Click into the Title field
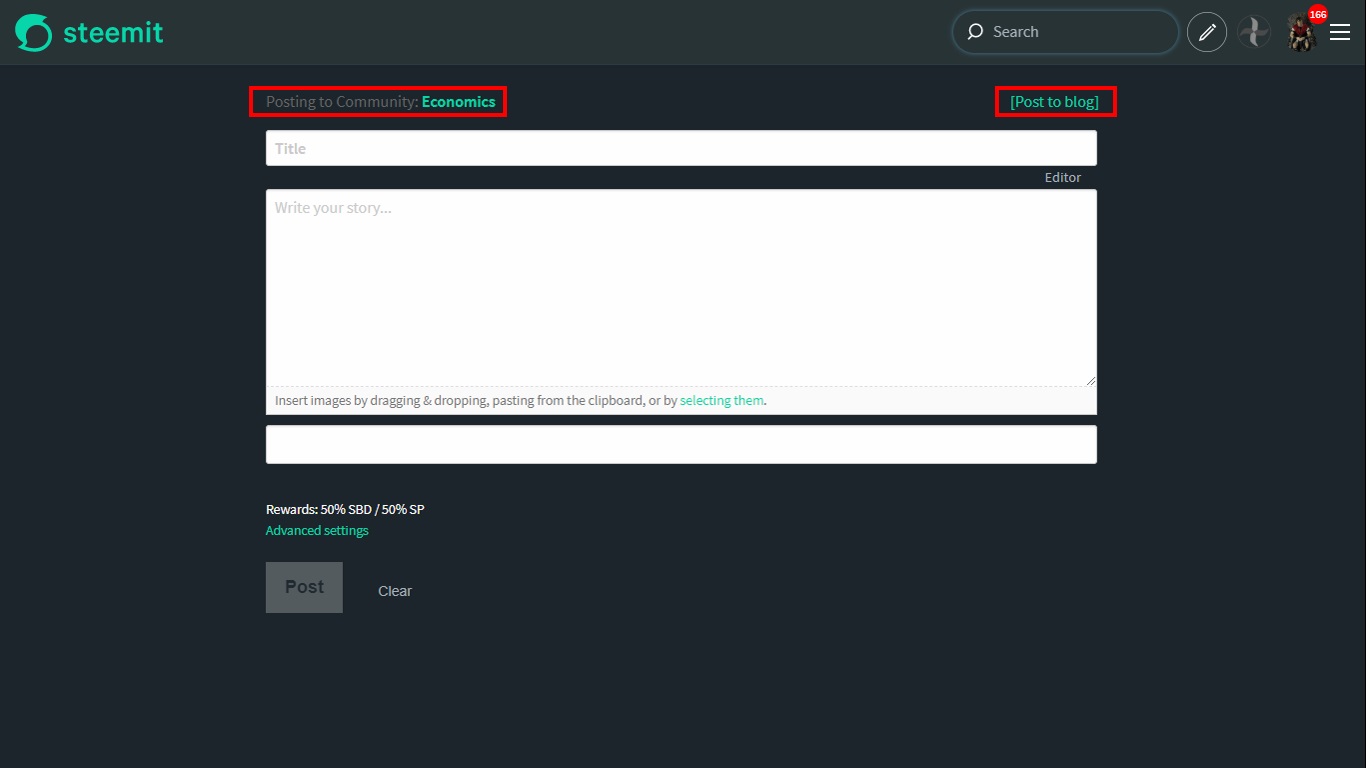 click(681, 148)
